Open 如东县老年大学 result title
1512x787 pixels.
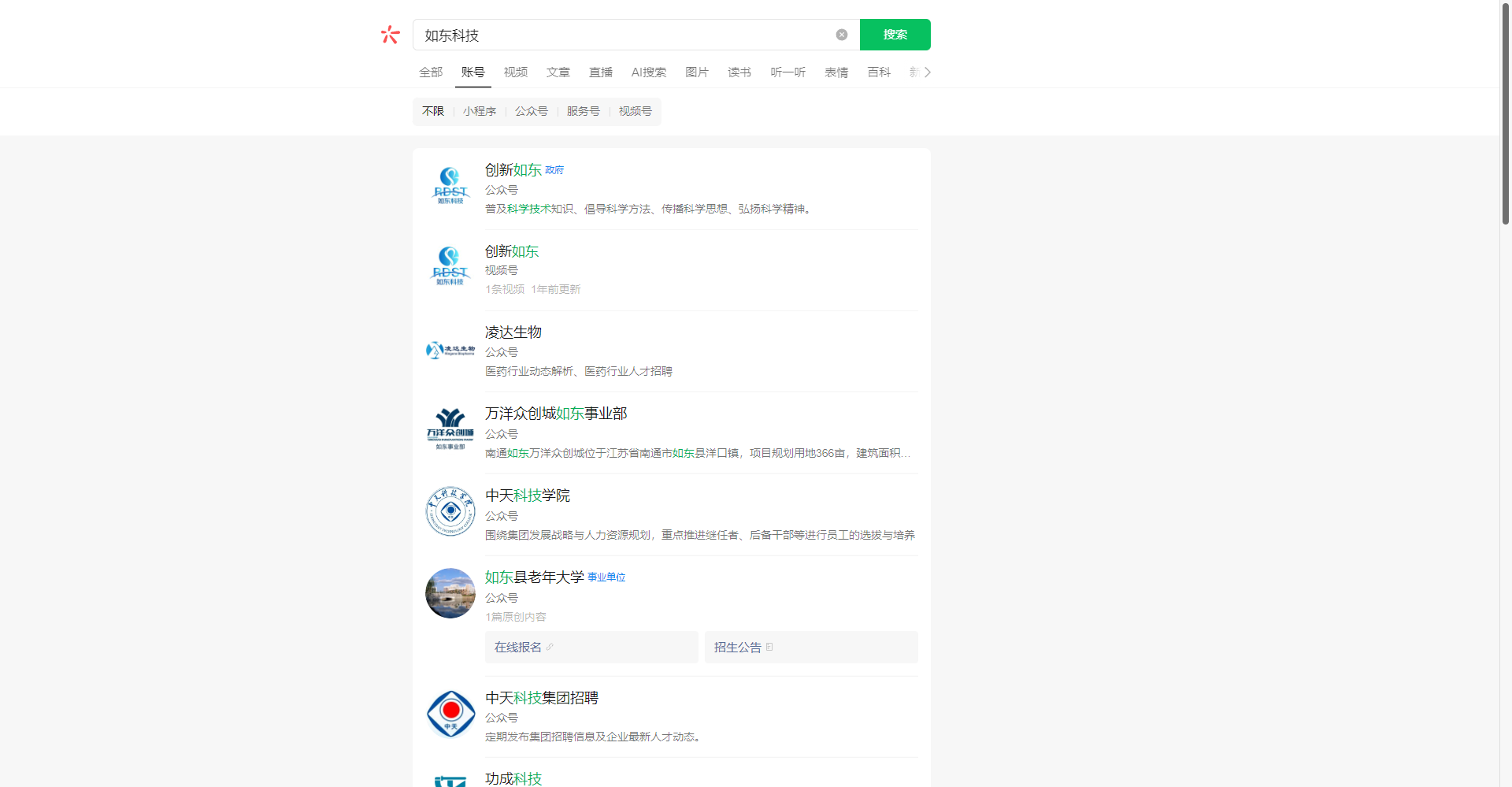(535, 577)
